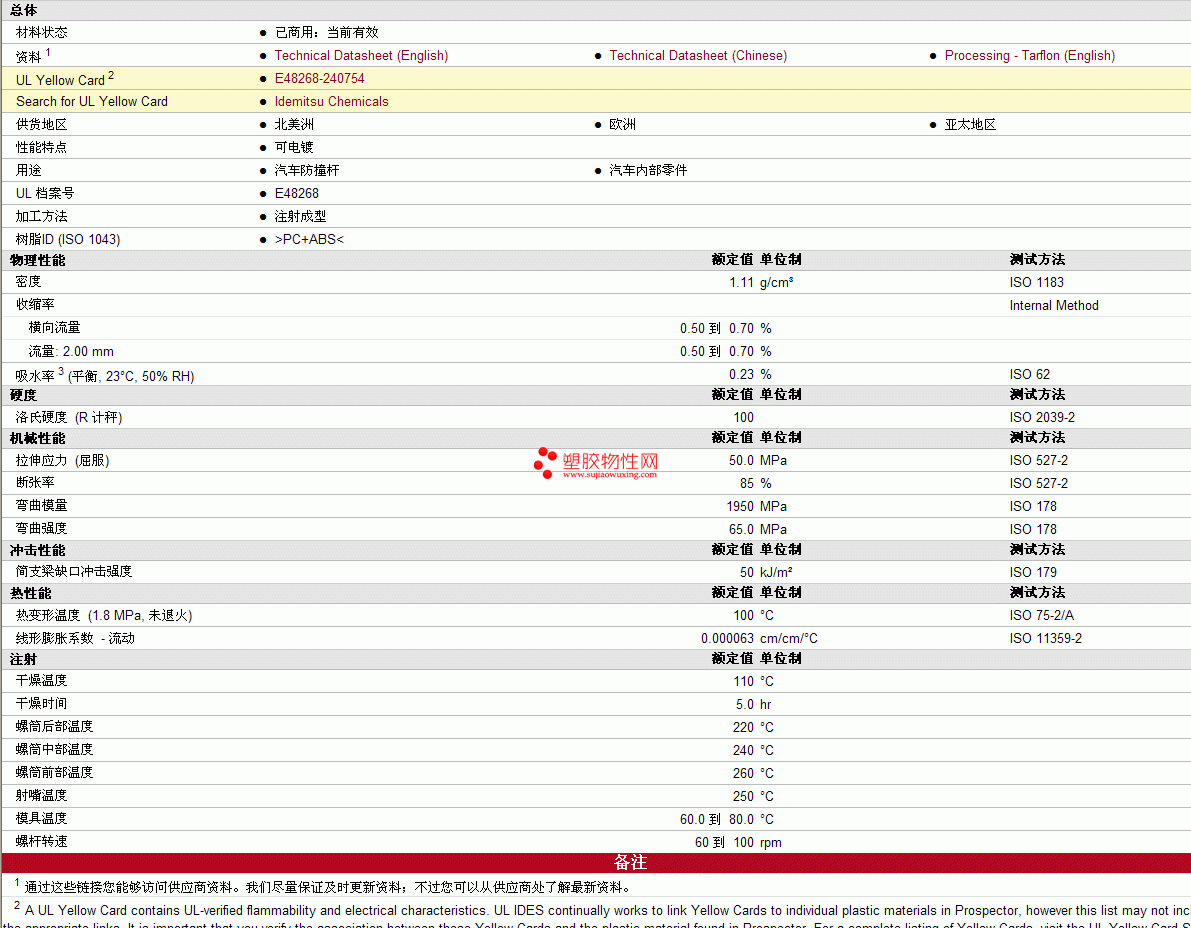Click the ISO 2039-2 test method
The image size is (1191, 928).
(x=1042, y=417)
